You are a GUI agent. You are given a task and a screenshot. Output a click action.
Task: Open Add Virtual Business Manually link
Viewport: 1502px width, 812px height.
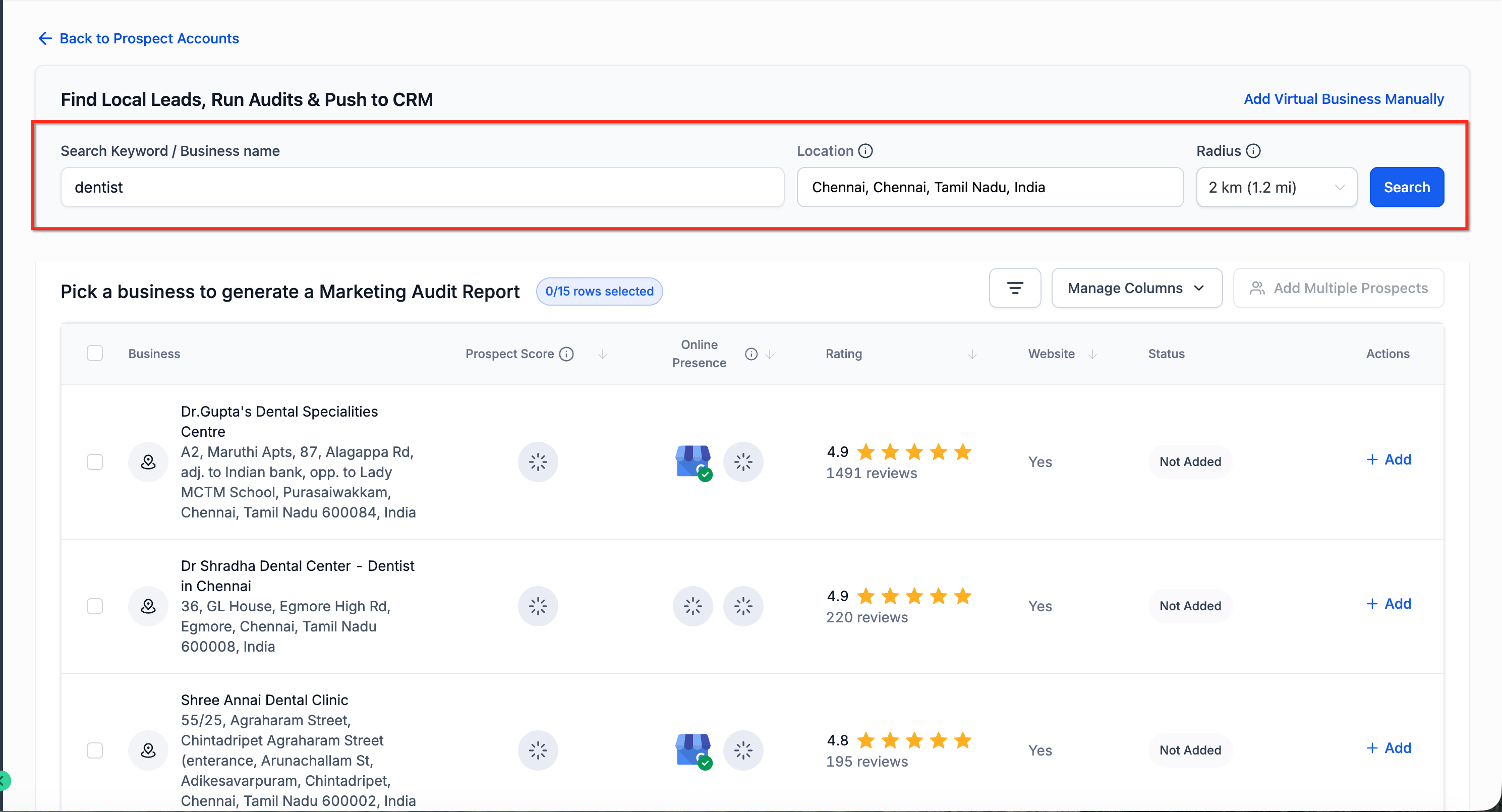point(1344,99)
